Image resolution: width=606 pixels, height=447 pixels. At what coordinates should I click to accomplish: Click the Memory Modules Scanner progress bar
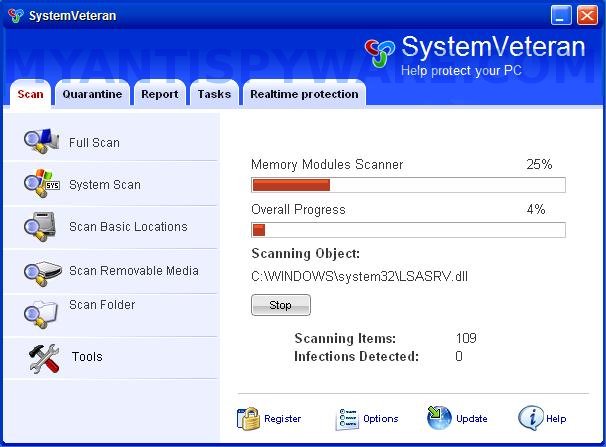pyautogui.click(x=409, y=185)
